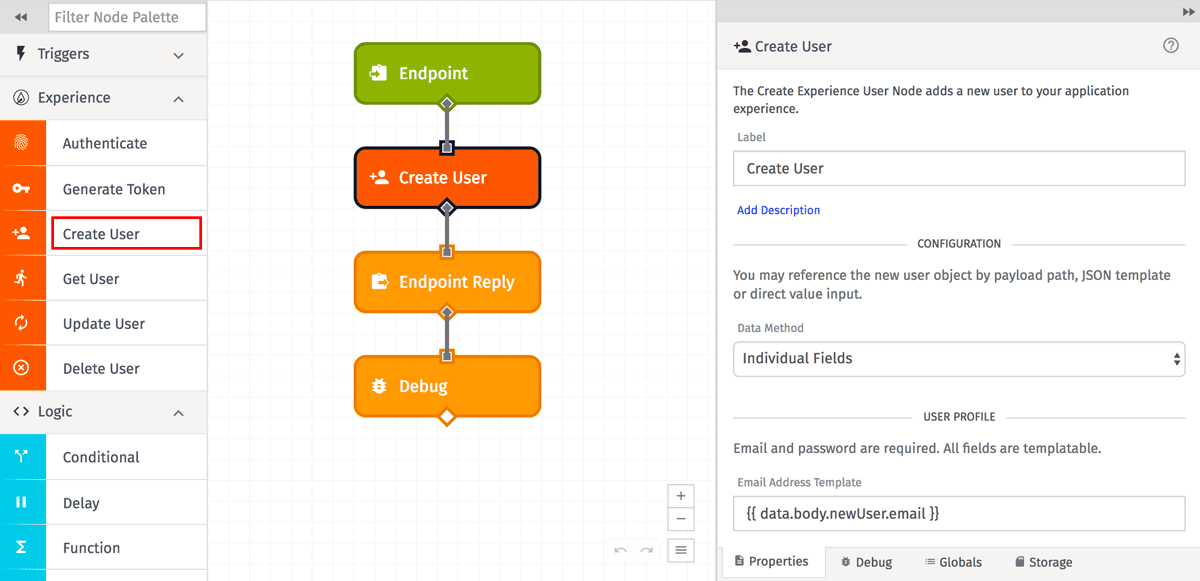Image resolution: width=1200 pixels, height=581 pixels.
Task: Click the Update User refresh icon
Action: 21,323
